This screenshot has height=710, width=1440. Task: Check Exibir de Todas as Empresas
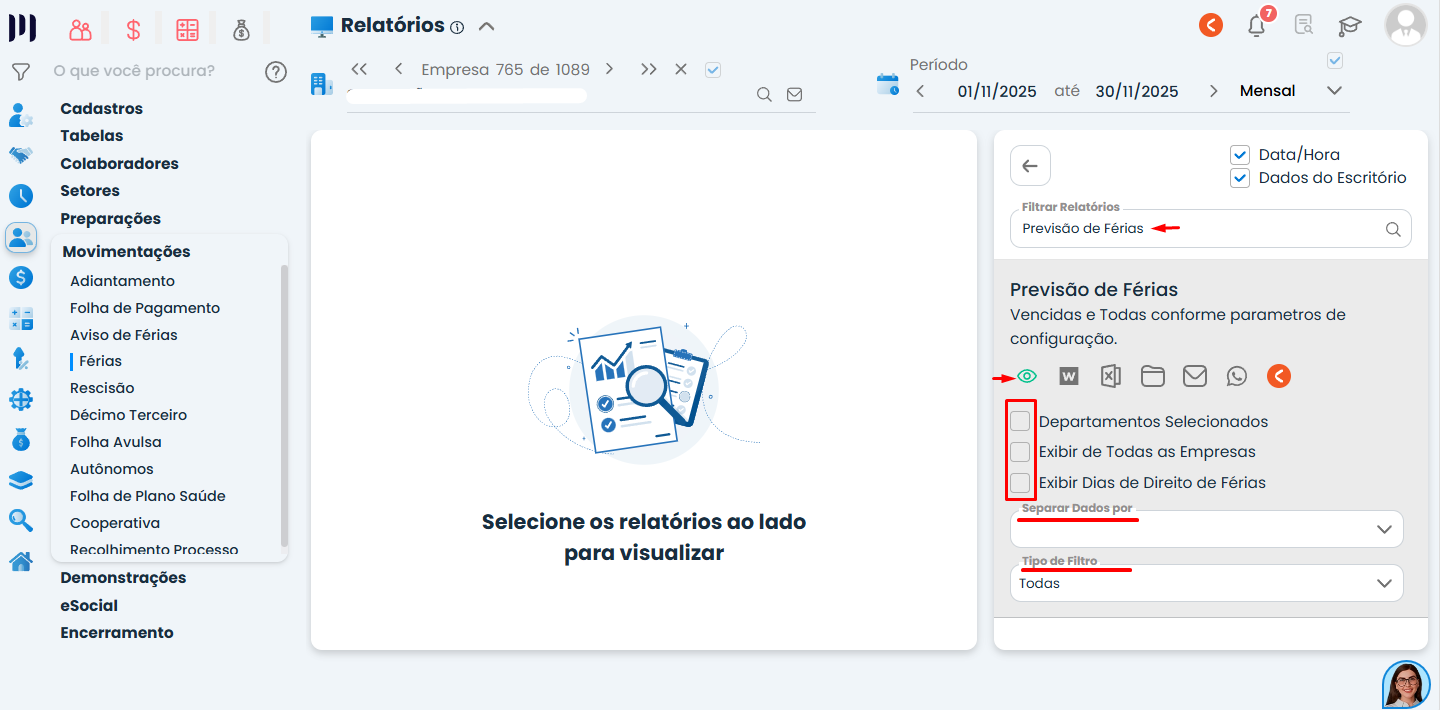click(x=1020, y=452)
